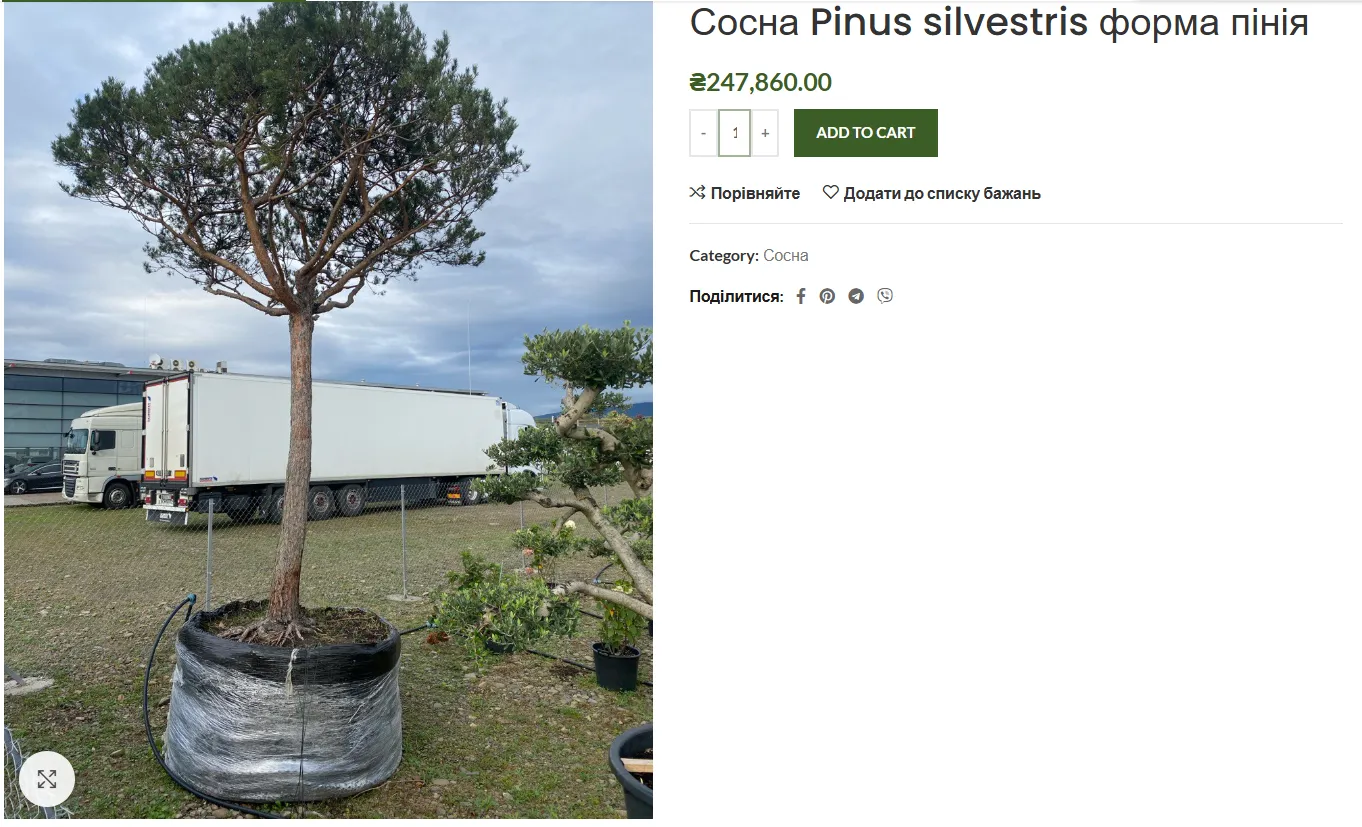
Task: Open the Сосна category link
Action: click(786, 255)
